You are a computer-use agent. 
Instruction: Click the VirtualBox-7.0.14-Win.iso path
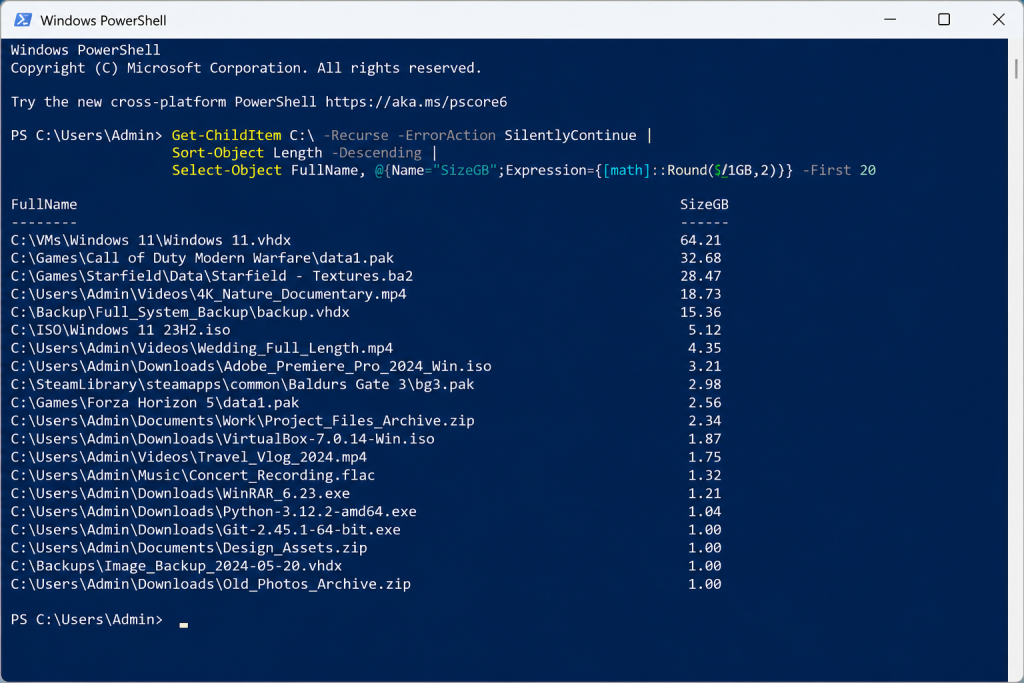[223, 439]
